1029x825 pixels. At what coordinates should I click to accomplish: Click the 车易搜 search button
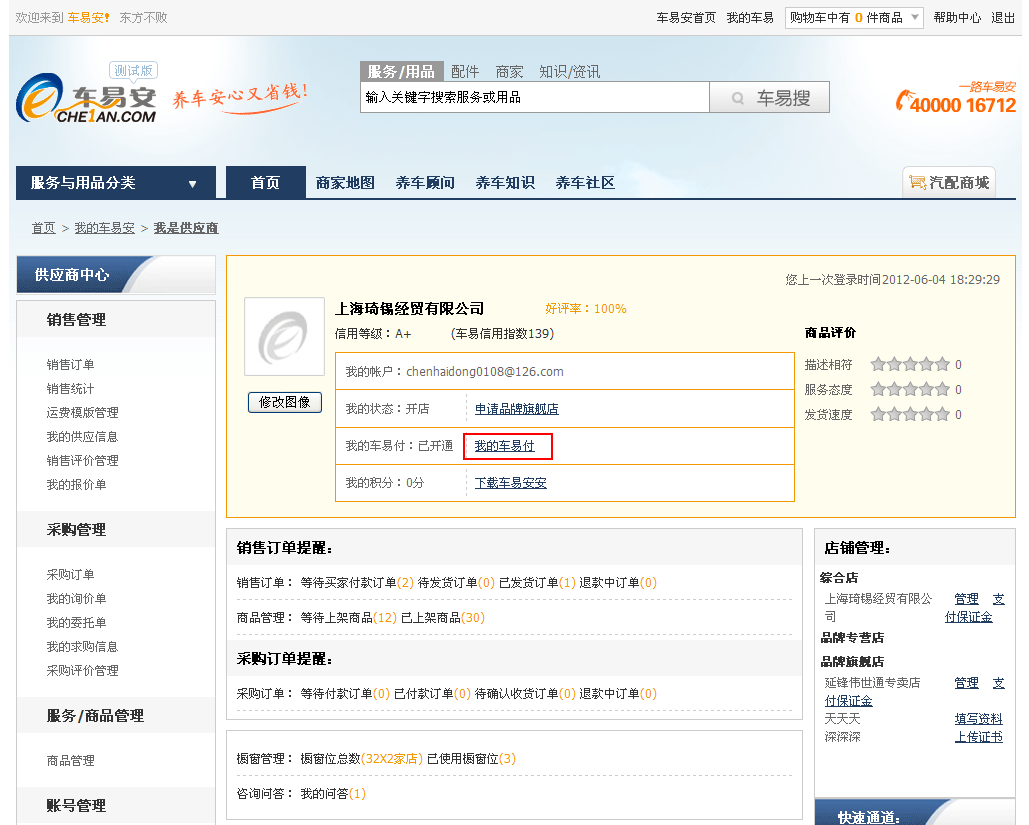click(769, 97)
